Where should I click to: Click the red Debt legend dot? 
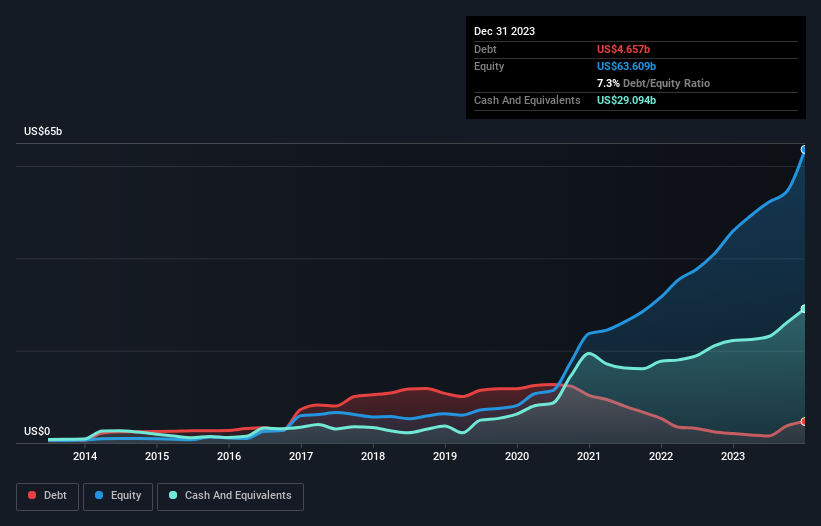tap(32, 495)
